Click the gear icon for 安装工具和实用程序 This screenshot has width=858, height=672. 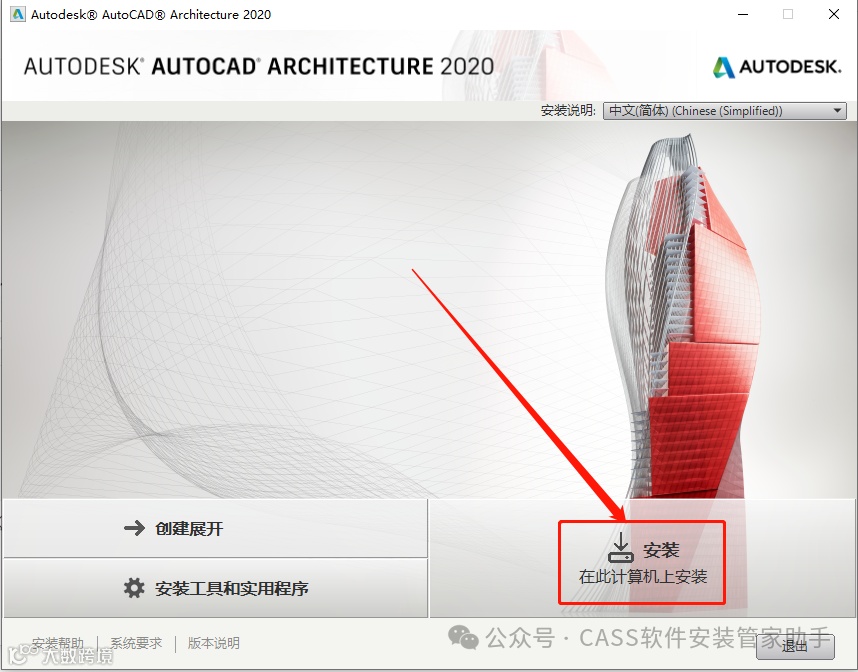click(134, 588)
